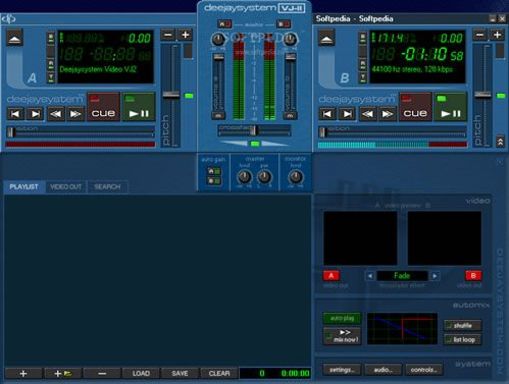
Task: Skip to previous track on deck A
Action: pyautogui.click(x=15, y=114)
